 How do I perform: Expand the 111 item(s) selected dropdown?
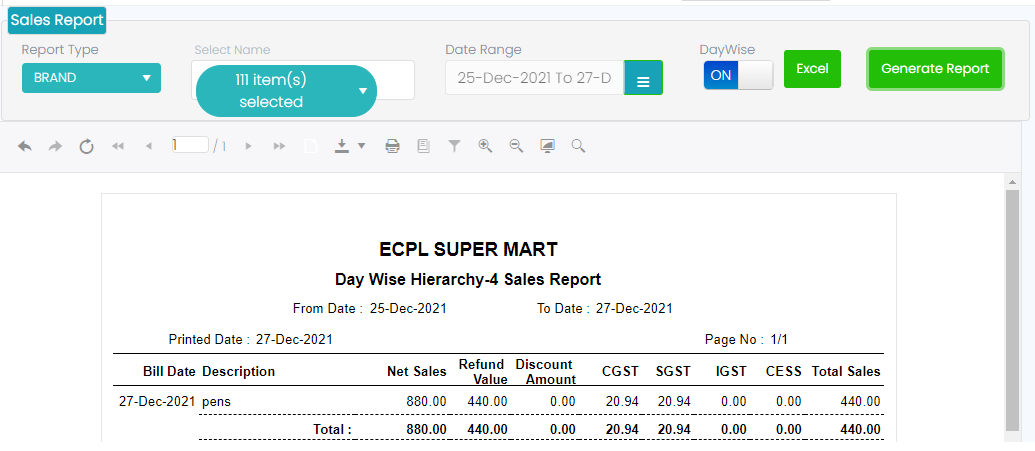(286, 91)
